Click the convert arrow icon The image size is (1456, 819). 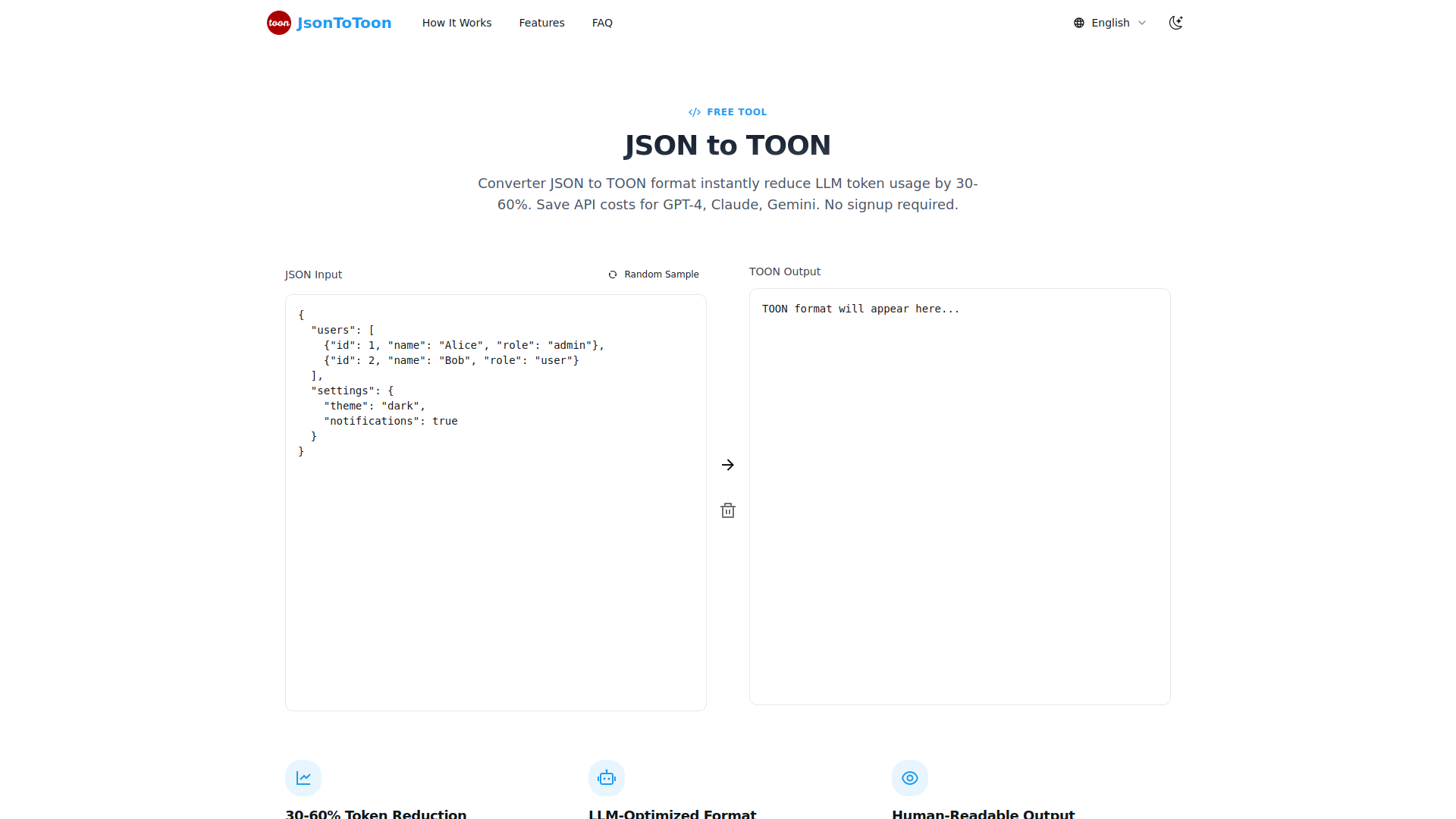728,465
